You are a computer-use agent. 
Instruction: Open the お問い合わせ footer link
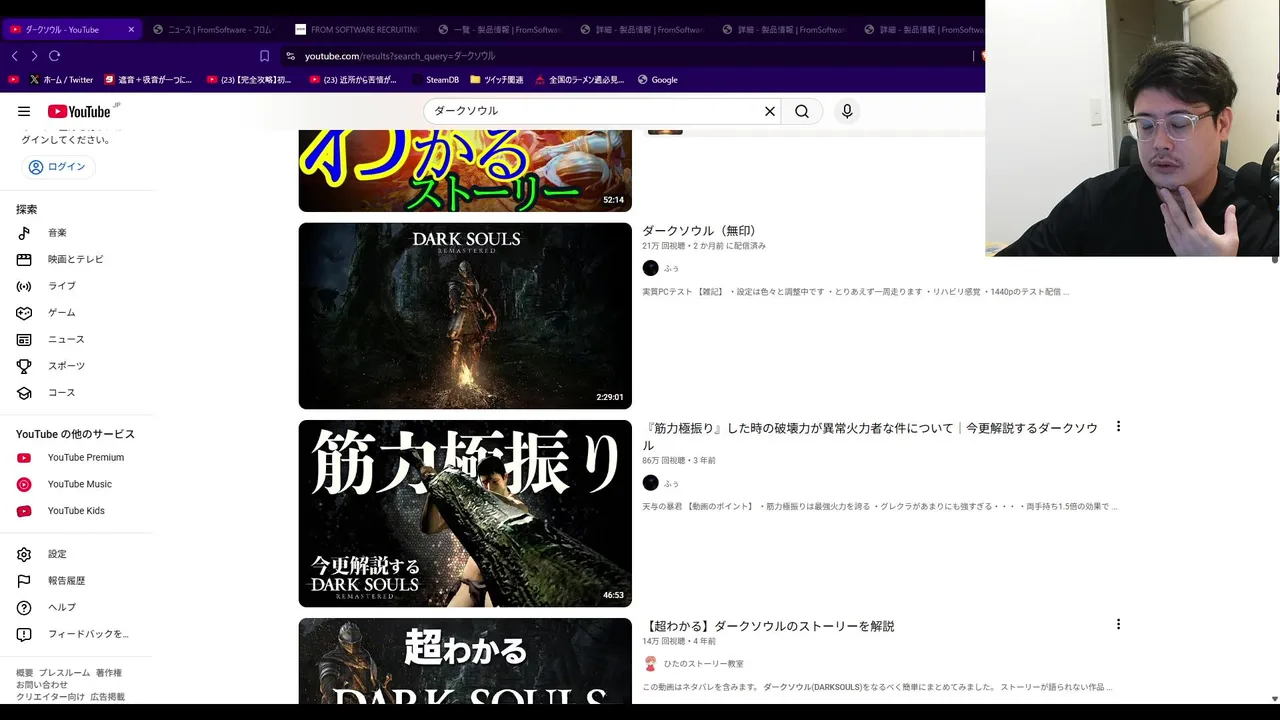click(x=42, y=685)
